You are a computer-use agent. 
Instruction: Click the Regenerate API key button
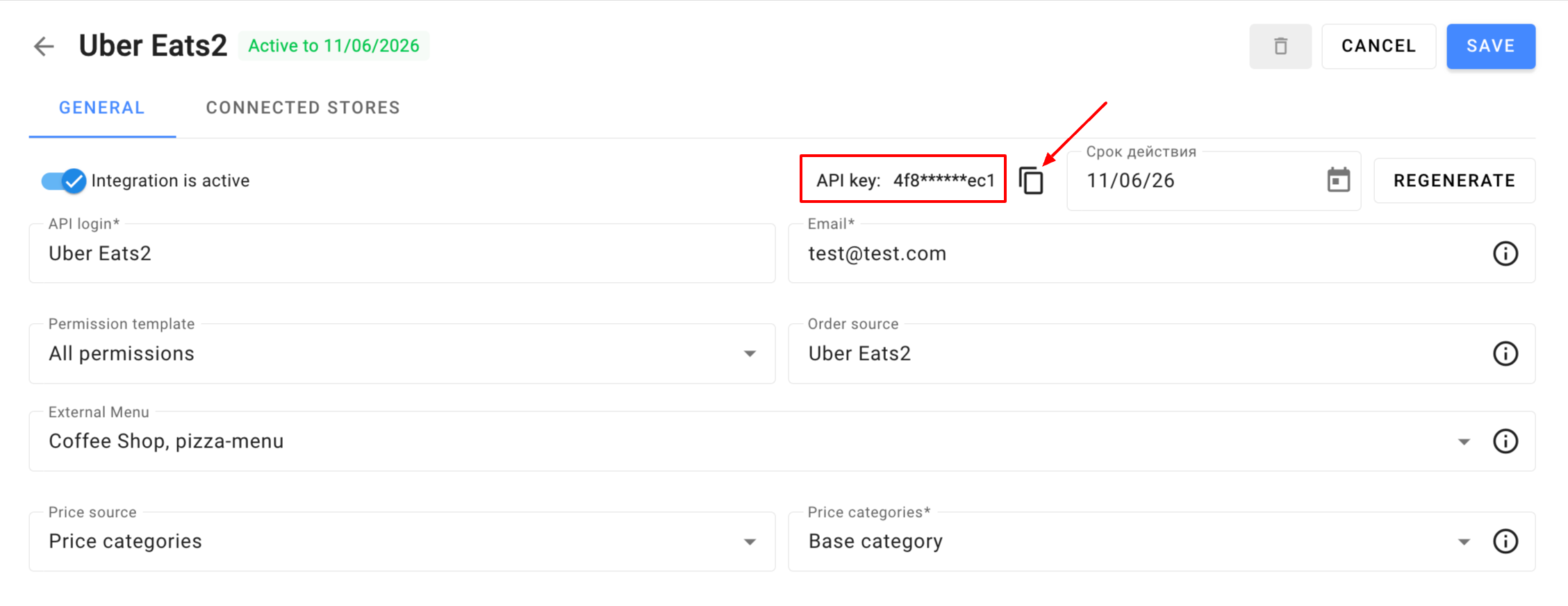pyautogui.click(x=1454, y=181)
